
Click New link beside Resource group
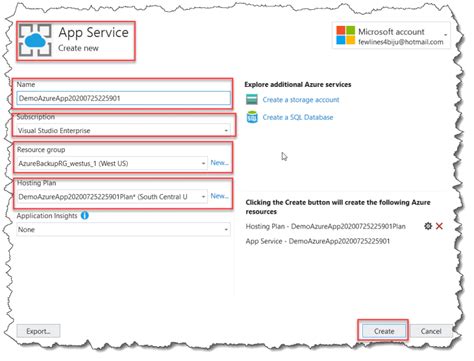(x=219, y=163)
